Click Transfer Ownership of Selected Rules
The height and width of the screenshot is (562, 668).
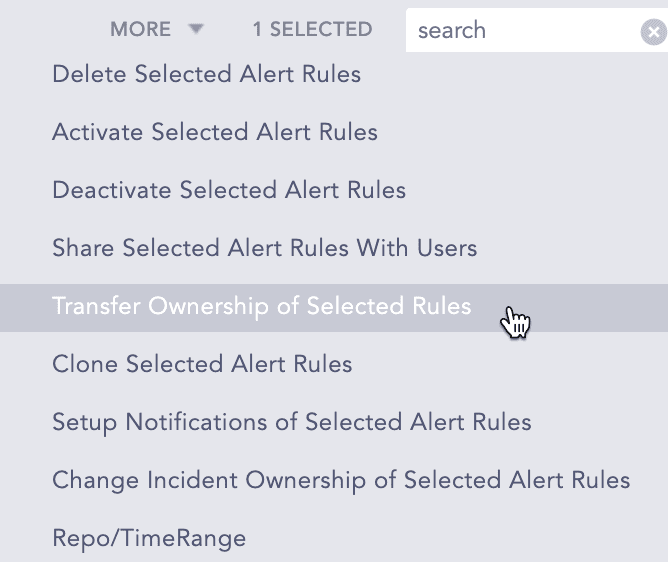pos(262,306)
